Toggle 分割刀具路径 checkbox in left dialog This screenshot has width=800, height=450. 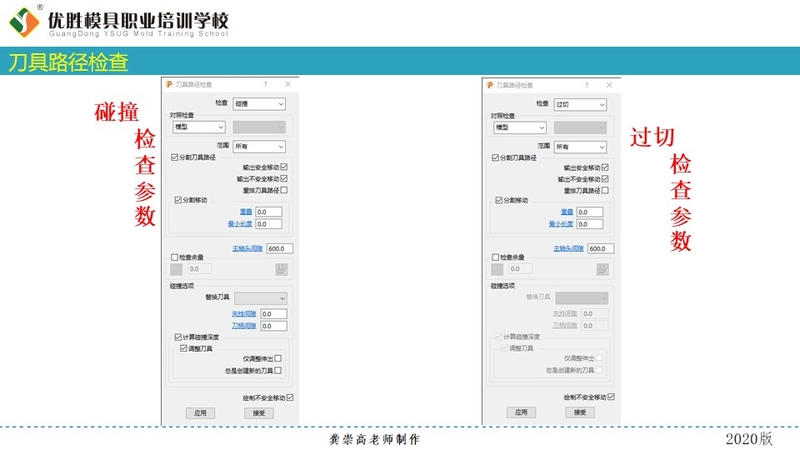pyautogui.click(x=176, y=158)
